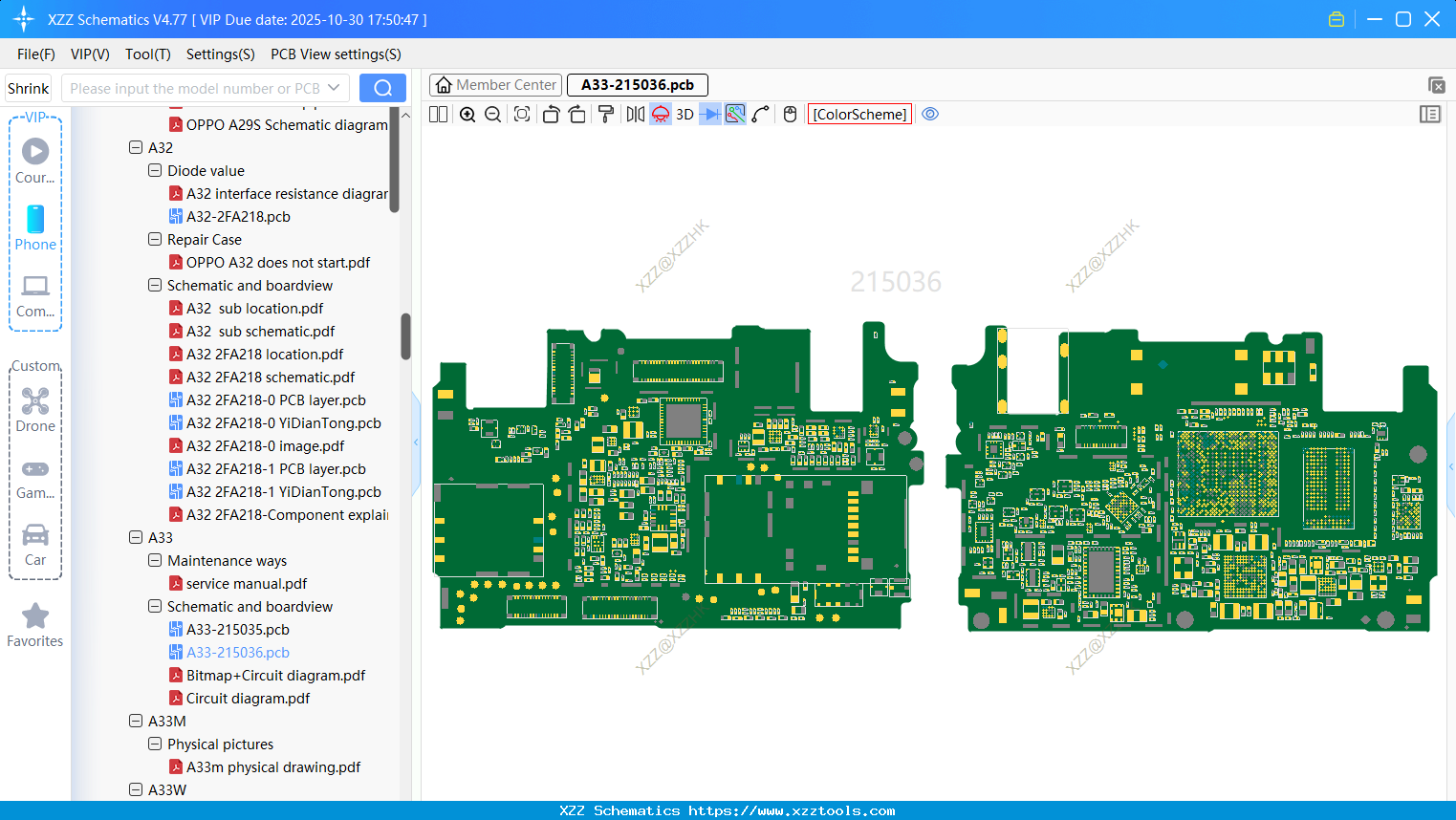Image resolution: width=1456 pixels, height=820 pixels.
Task: Click the blue search button
Action: click(x=382, y=88)
